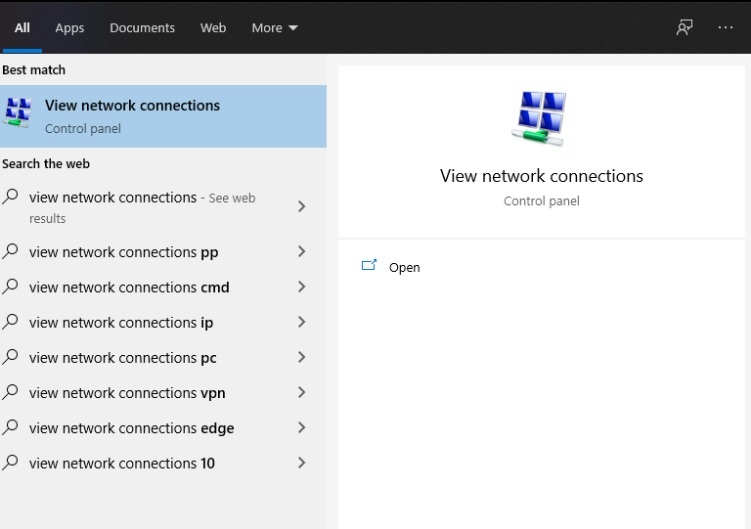Expand chevron for the 'vpn' suggestion
The image size is (751, 529).
click(x=301, y=392)
